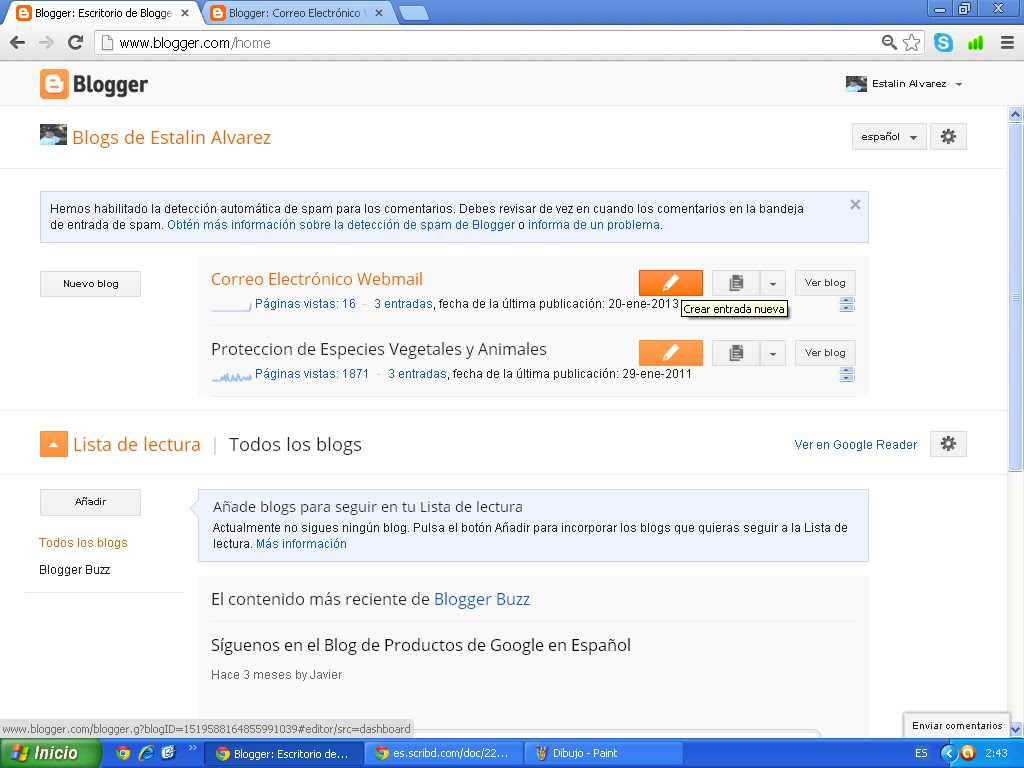Switch to Dibujo - Paint taskbar window

coord(604,753)
